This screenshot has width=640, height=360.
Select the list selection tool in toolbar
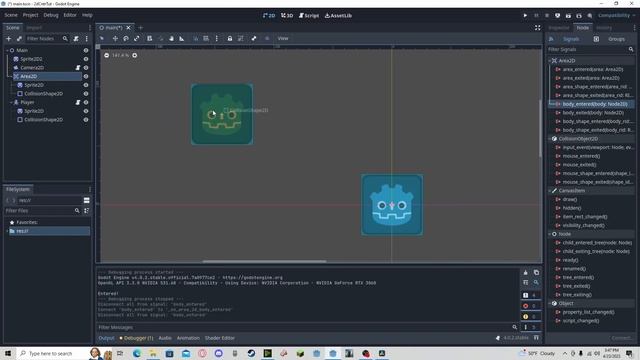click(x=149, y=38)
